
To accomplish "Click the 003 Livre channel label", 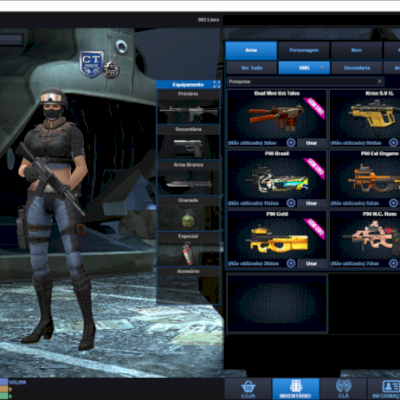I will [208, 20].
